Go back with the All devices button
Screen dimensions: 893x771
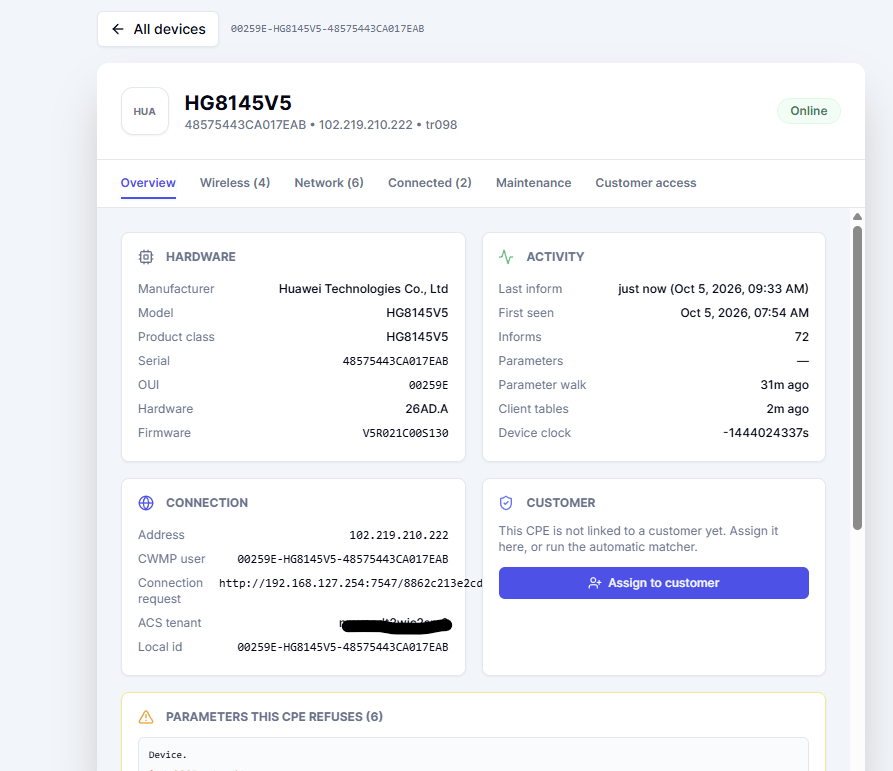pos(158,29)
